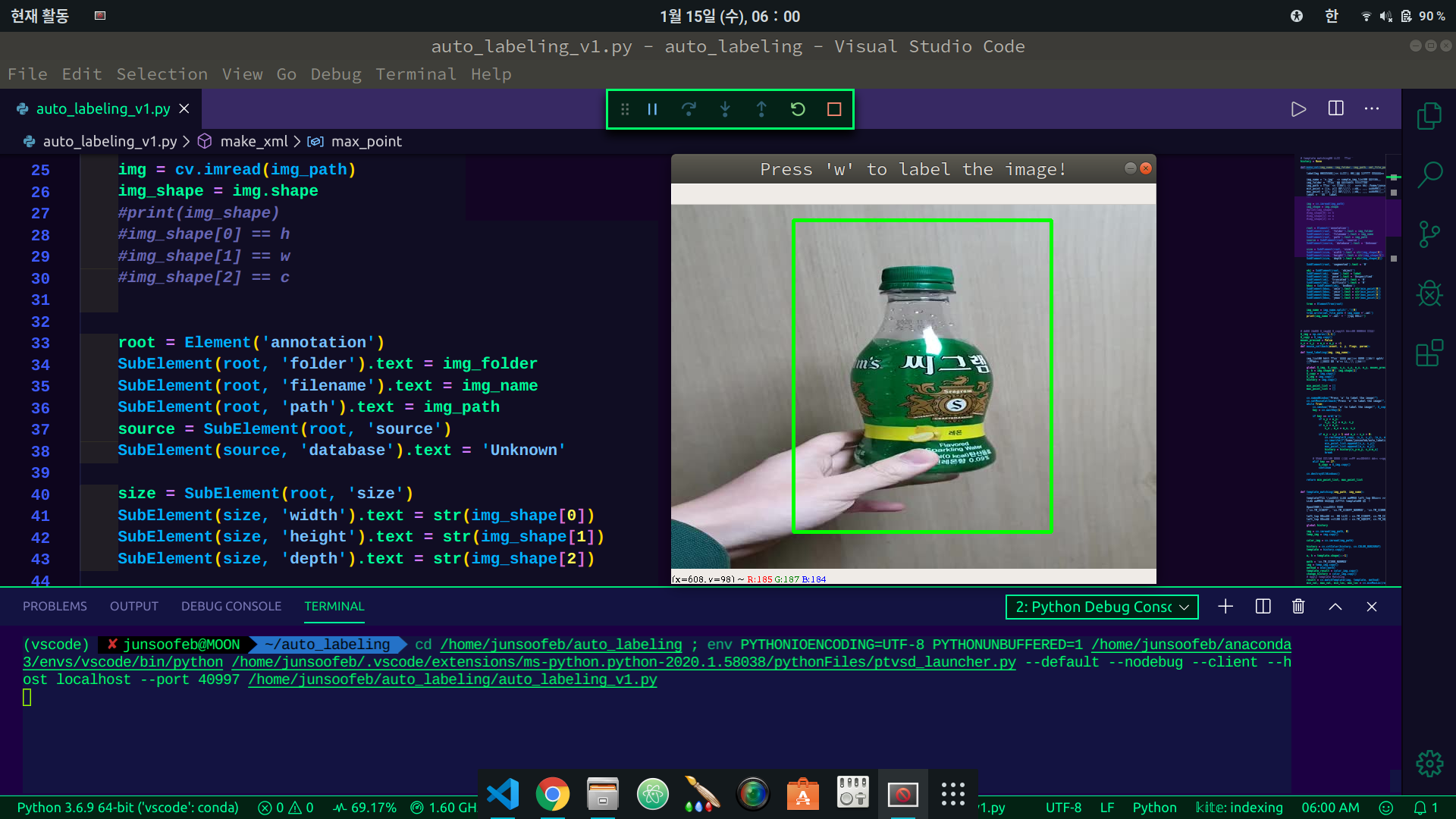Restart the debug session

click(x=798, y=109)
